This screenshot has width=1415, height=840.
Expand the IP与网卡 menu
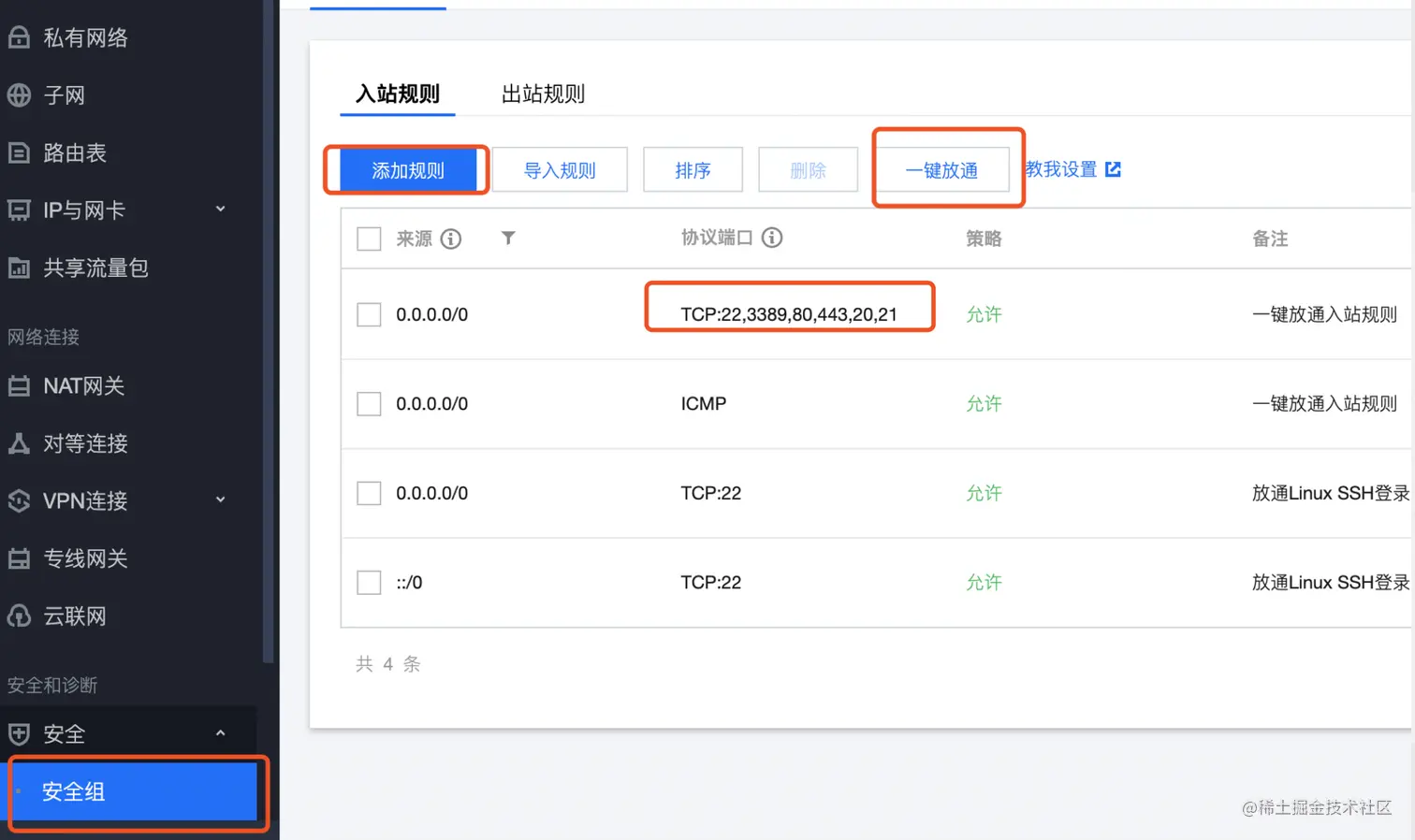pyautogui.click(x=220, y=210)
